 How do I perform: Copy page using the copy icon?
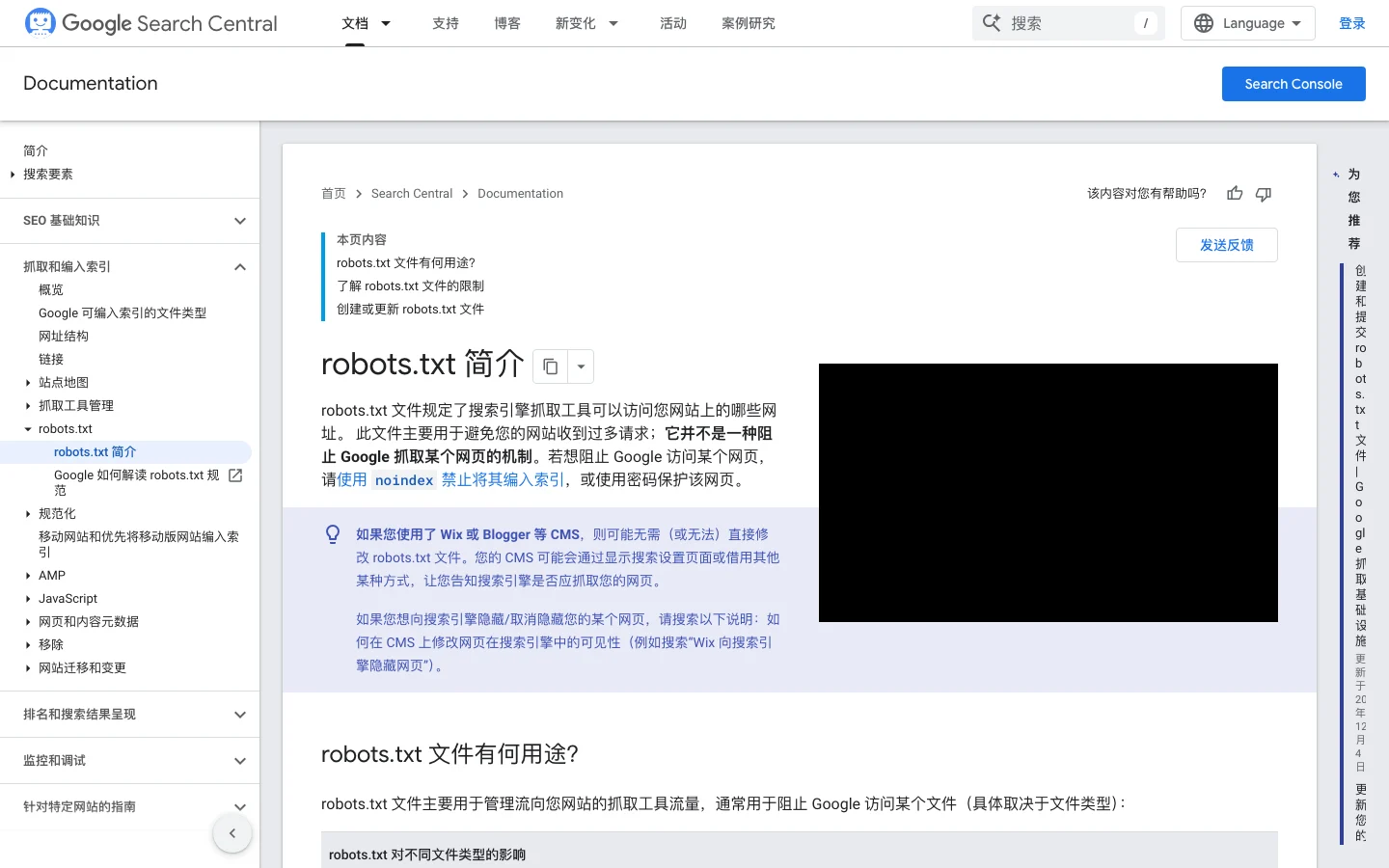point(551,366)
